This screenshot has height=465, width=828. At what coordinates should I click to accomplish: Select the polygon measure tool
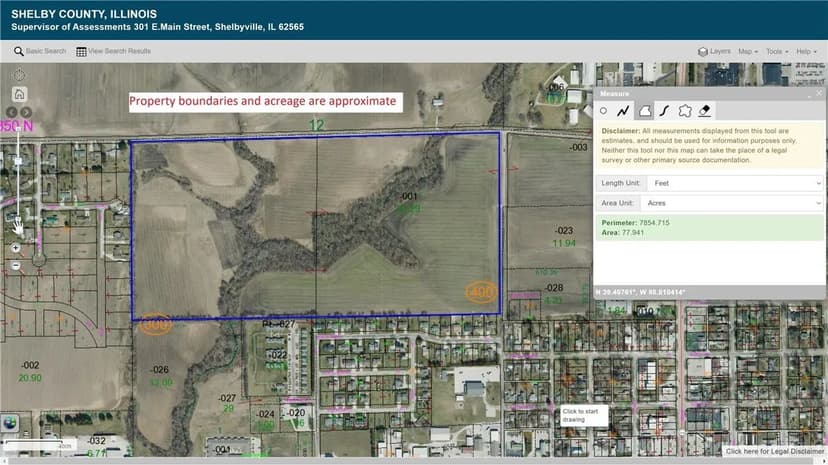[x=645, y=111]
